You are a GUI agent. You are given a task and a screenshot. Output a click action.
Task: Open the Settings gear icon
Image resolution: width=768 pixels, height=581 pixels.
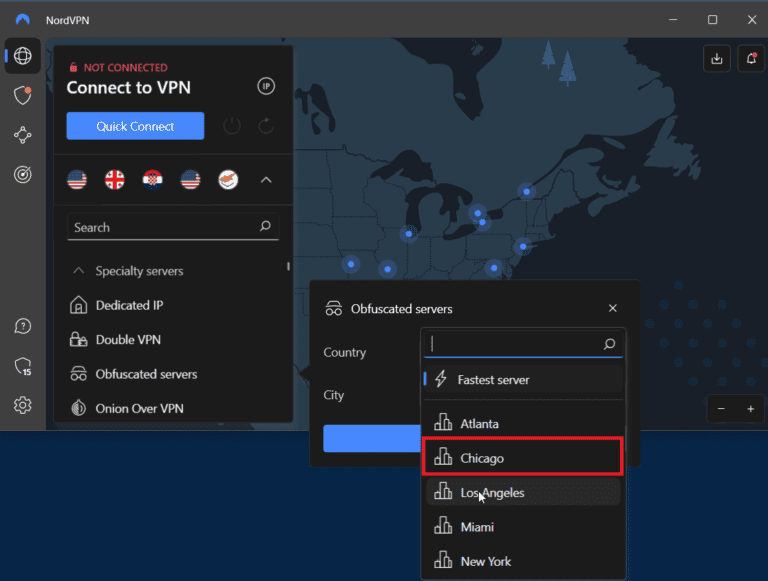23,405
